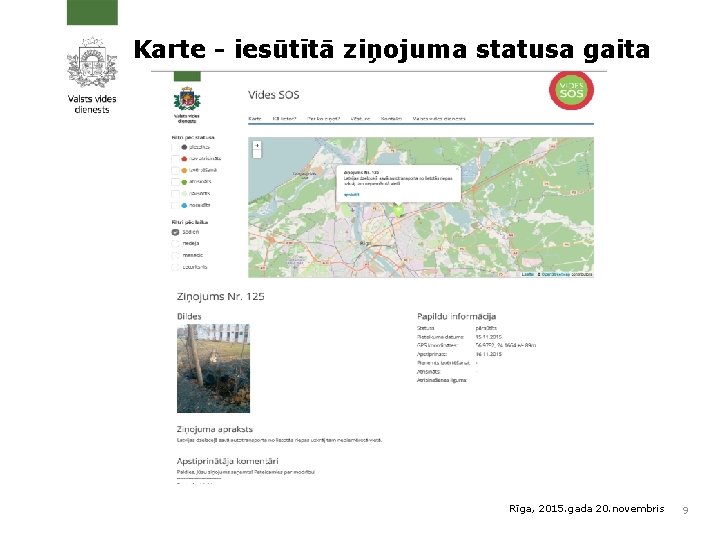Open the report photo thumbnail under Bildes
Image resolution: width=720 pixels, height=540 pixels.
tap(214, 368)
